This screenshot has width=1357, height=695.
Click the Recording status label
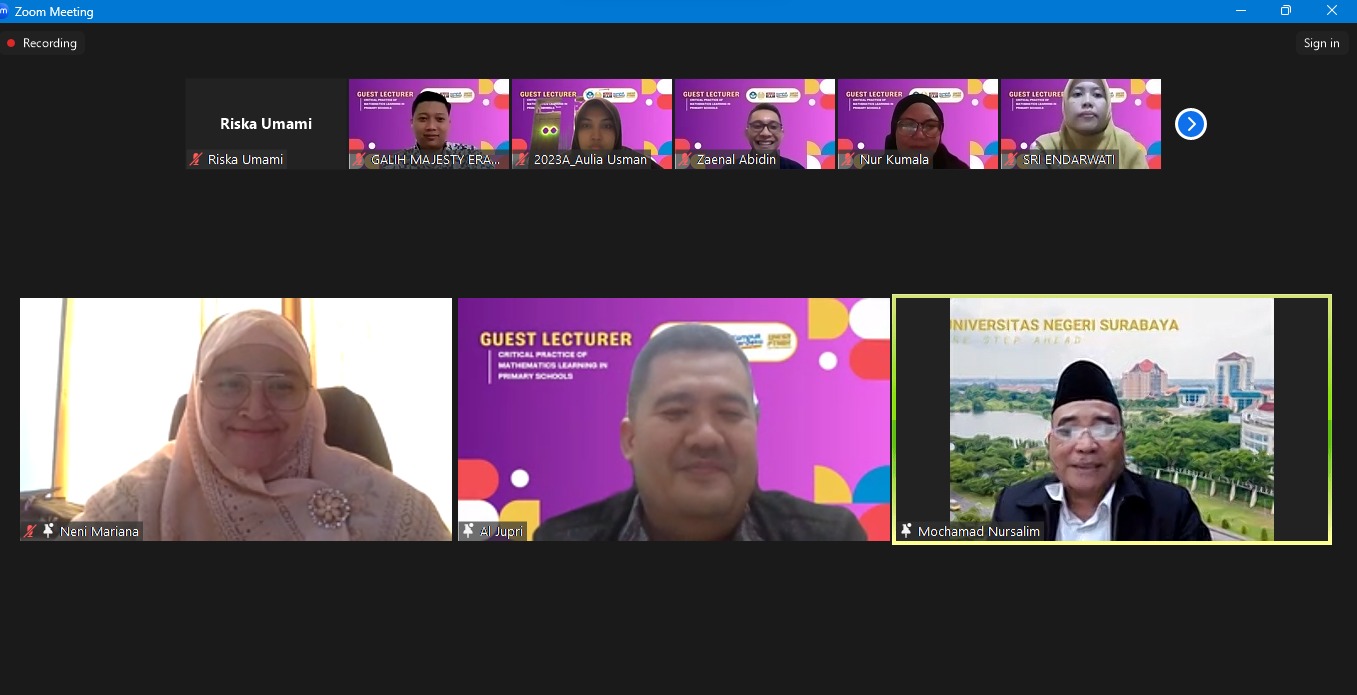click(49, 43)
